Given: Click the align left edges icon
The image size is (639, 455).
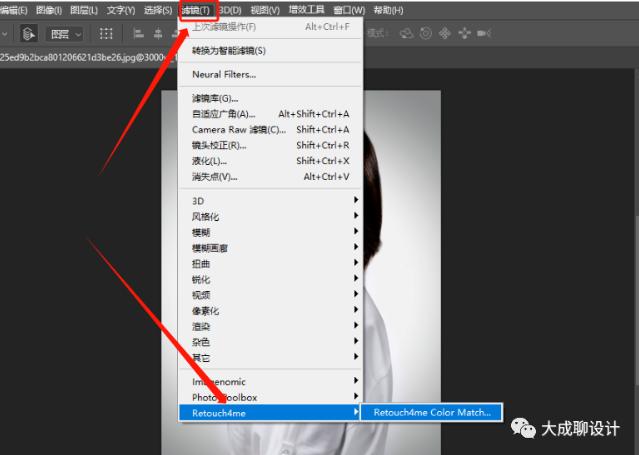Looking at the screenshot, I should tap(139, 33).
